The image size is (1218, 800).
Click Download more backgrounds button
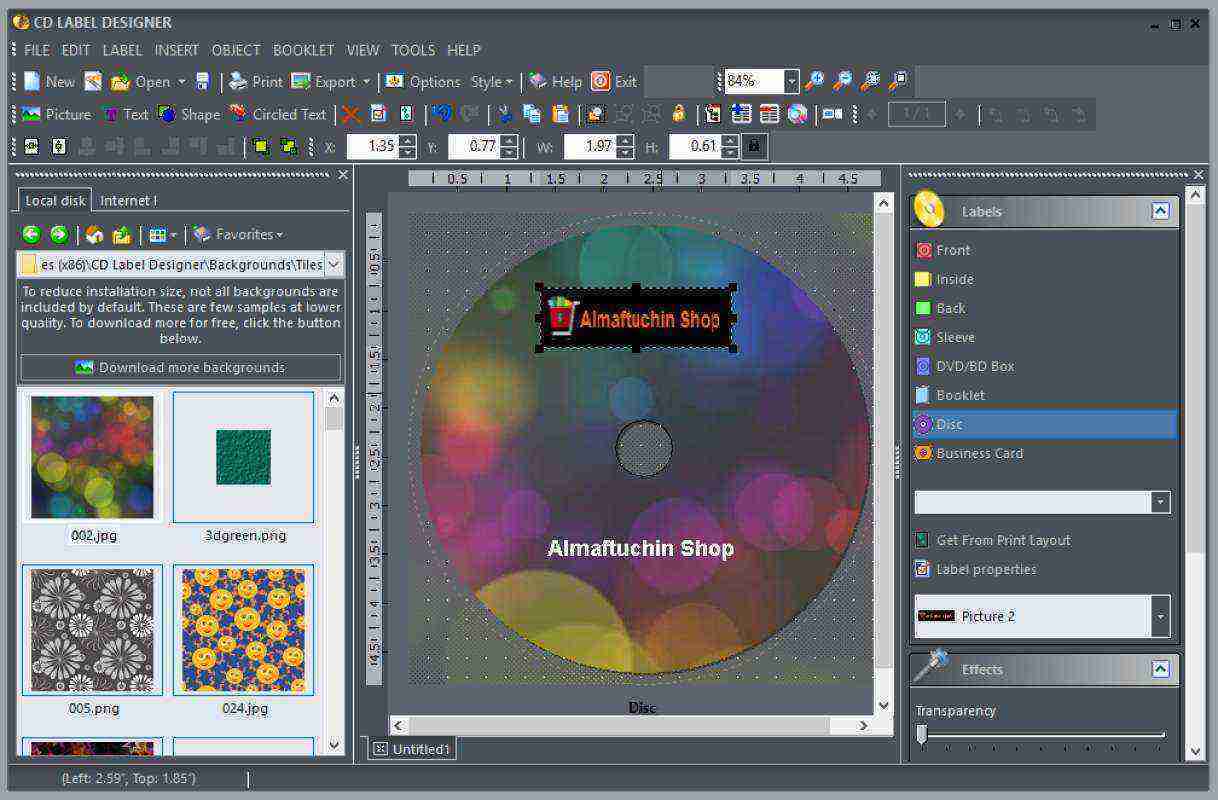181,367
